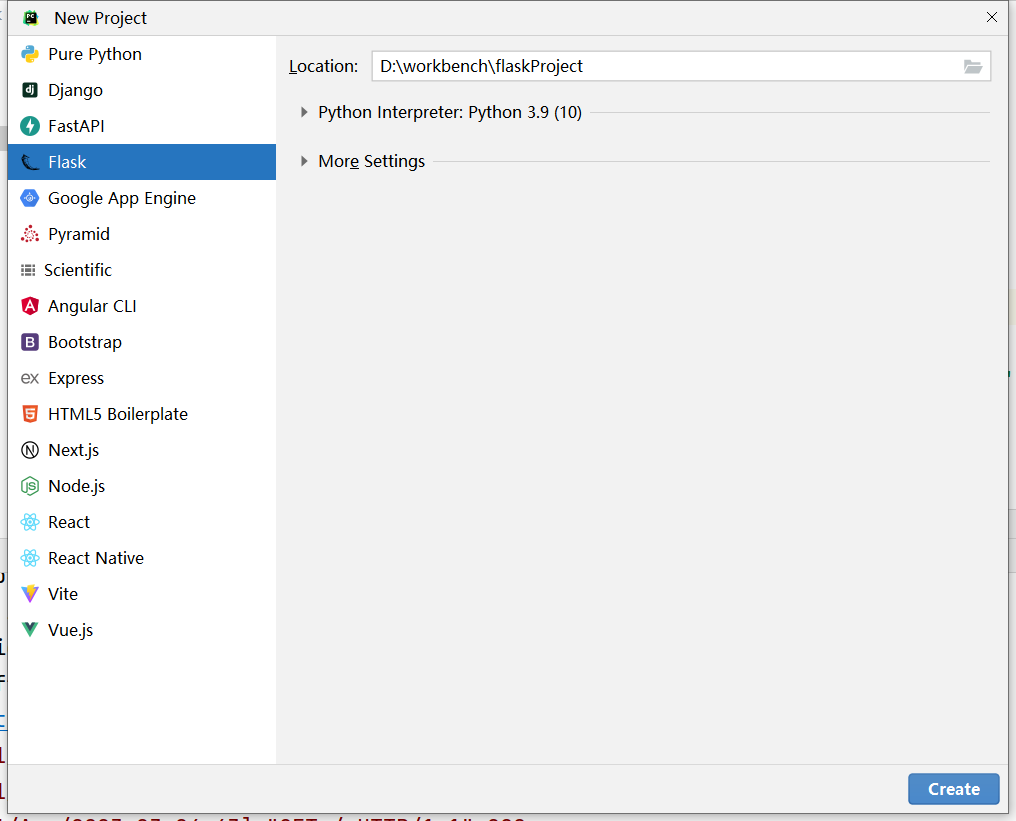Click the Scientific grid icon

pyautogui.click(x=28, y=270)
